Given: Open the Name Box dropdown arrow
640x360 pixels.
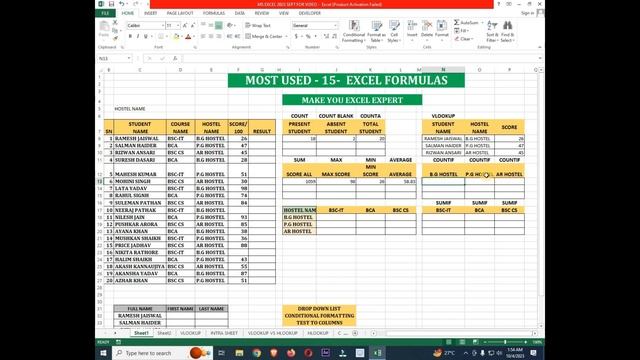Looking at the screenshot, I should click(129, 58).
